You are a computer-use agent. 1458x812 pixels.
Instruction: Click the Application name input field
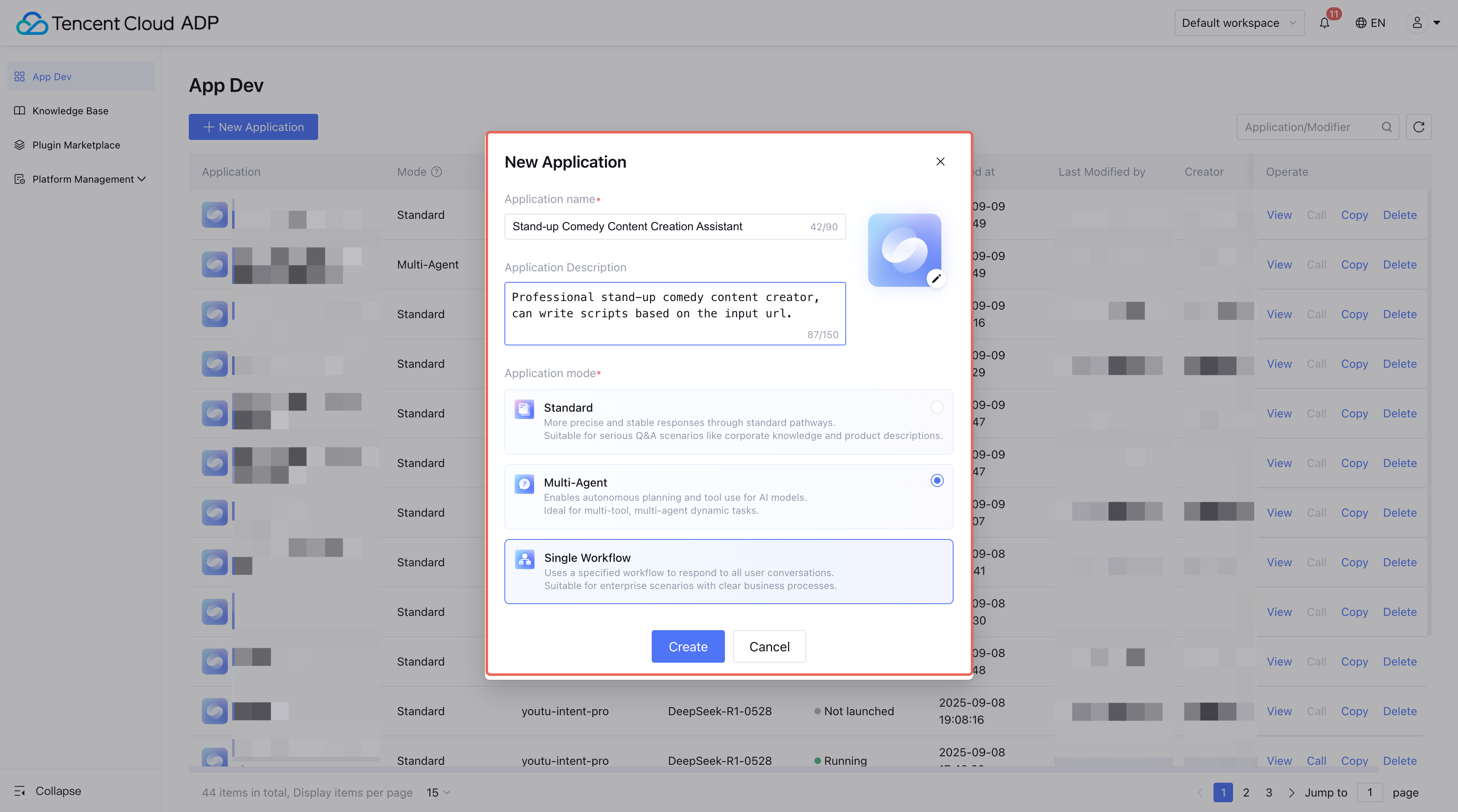tap(657, 226)
